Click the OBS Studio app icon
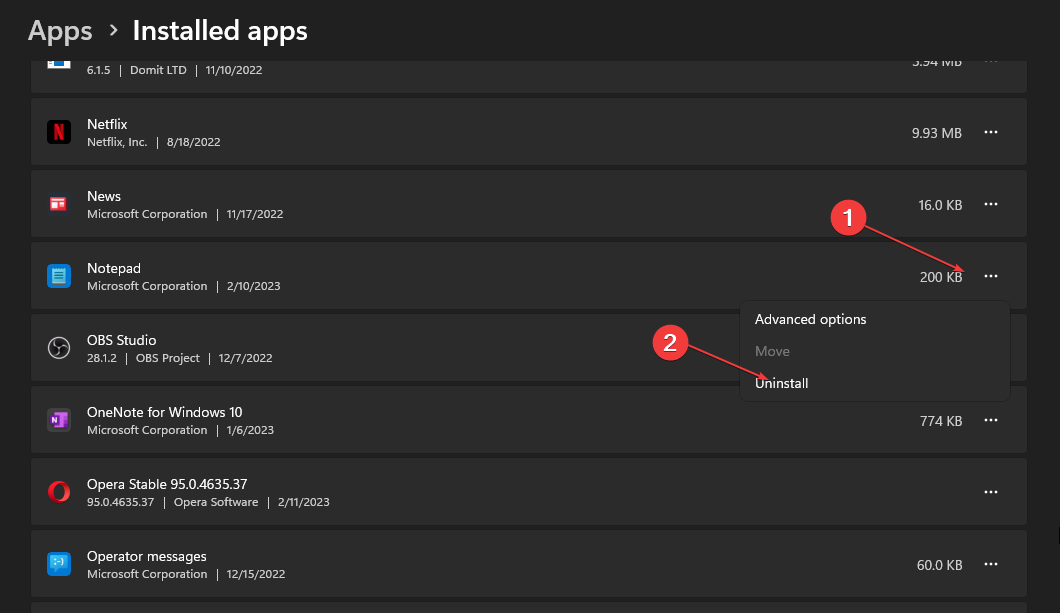The height and width of the screenshot is (613, 1060). tap(59, 348)
